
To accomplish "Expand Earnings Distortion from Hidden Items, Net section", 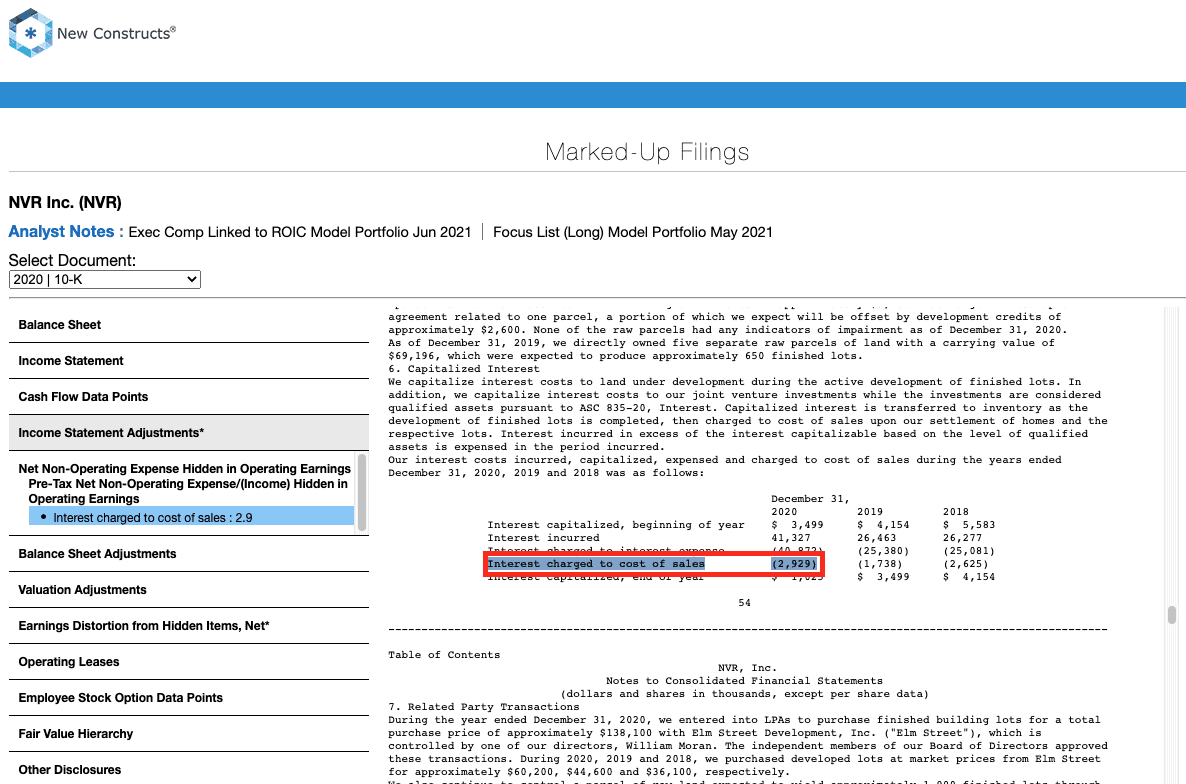I will [x=188, y=626].
